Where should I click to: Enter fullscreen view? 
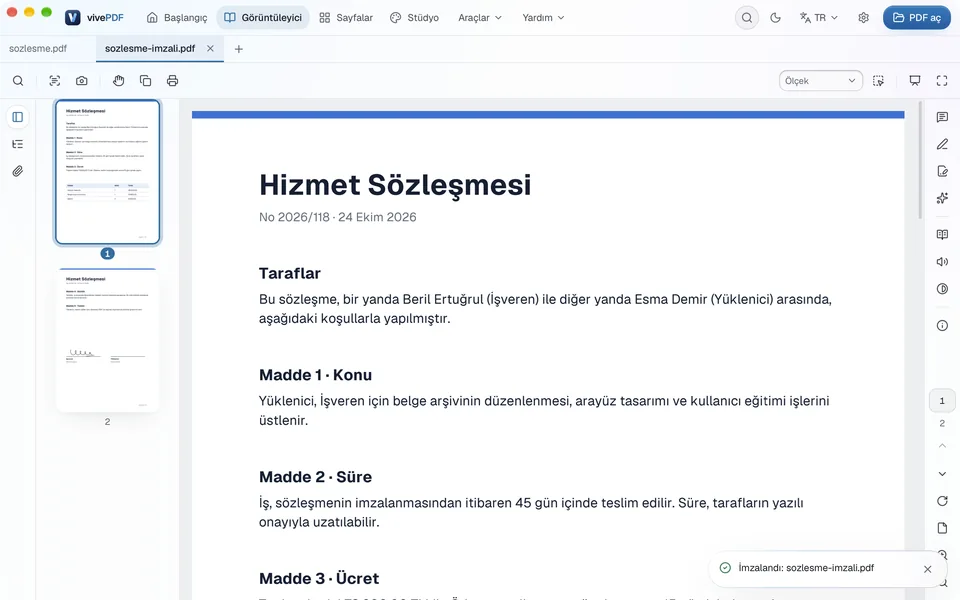pos(942,81)
